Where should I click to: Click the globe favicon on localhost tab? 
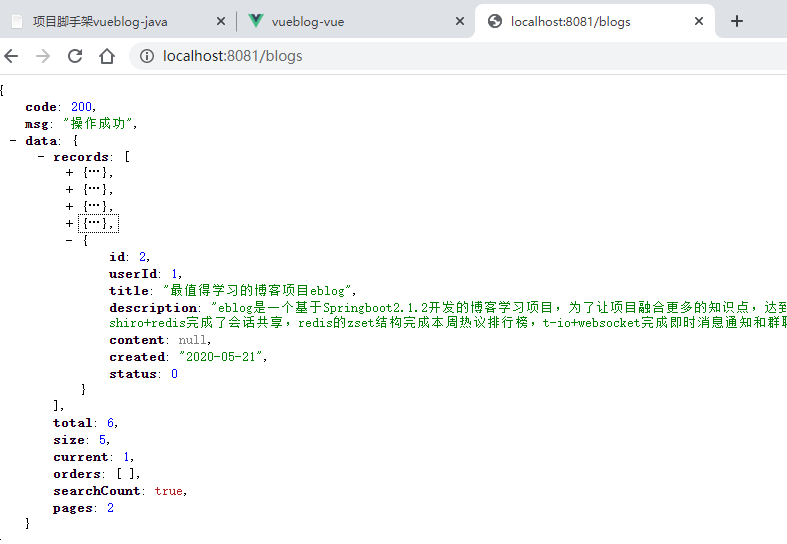(495, 21)
